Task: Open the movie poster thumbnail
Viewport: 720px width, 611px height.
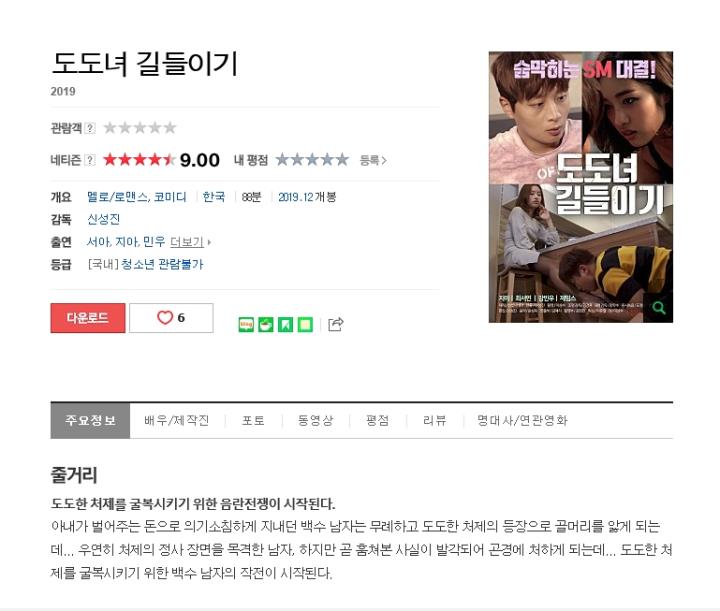Action: (581, 187)
